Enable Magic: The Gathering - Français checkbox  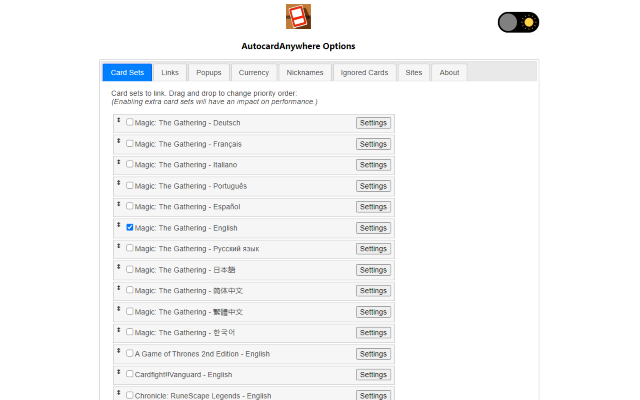(x=130, y=143)
